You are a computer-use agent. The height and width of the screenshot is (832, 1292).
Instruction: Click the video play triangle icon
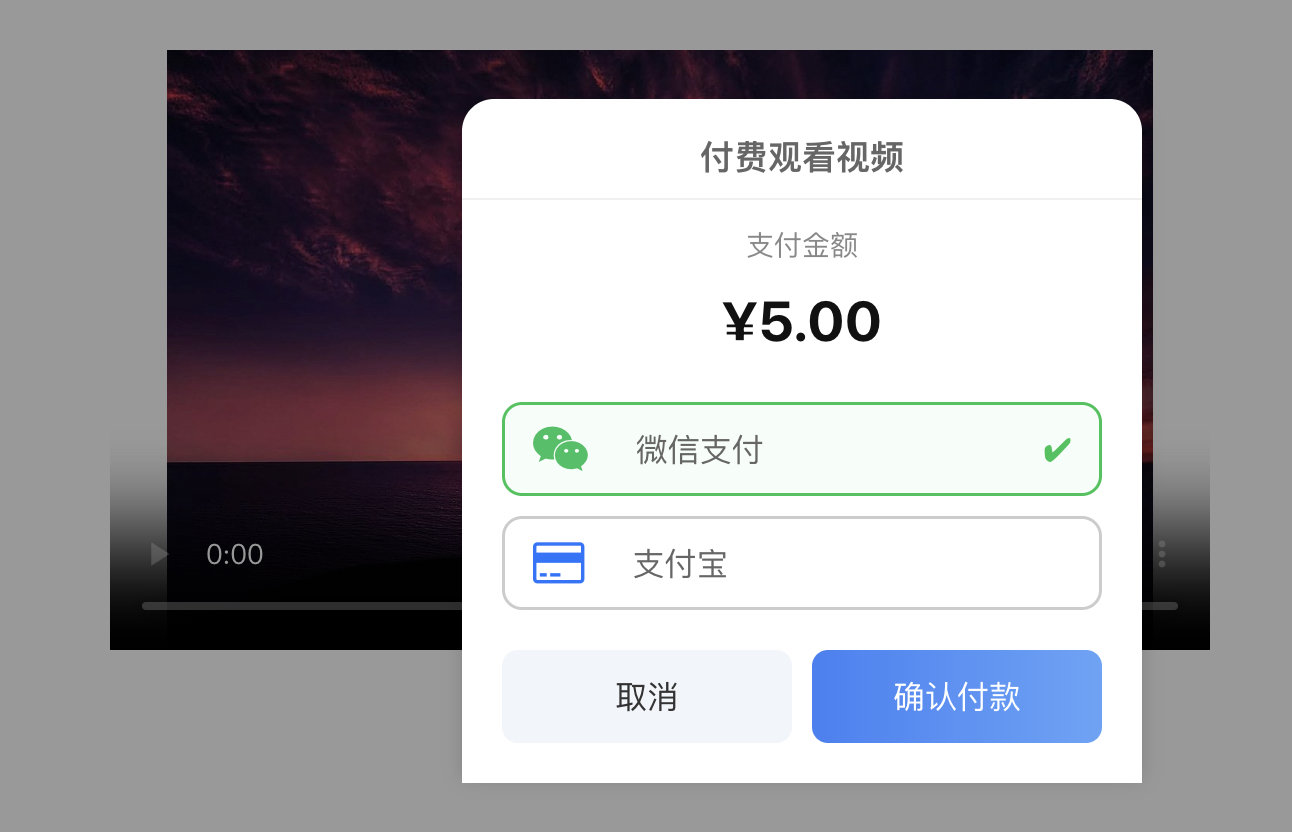tap(160, 554)
